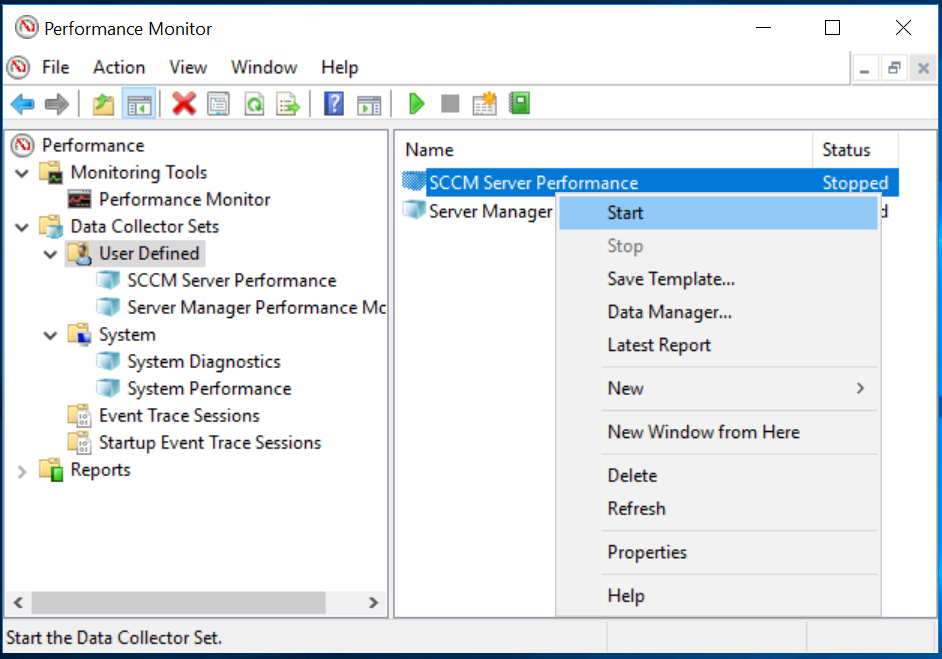Click the tree pane's horizontal scrollbar thumb
This screenshot has width=942, height=659.
pyautogui.click(x=178, y=603)
